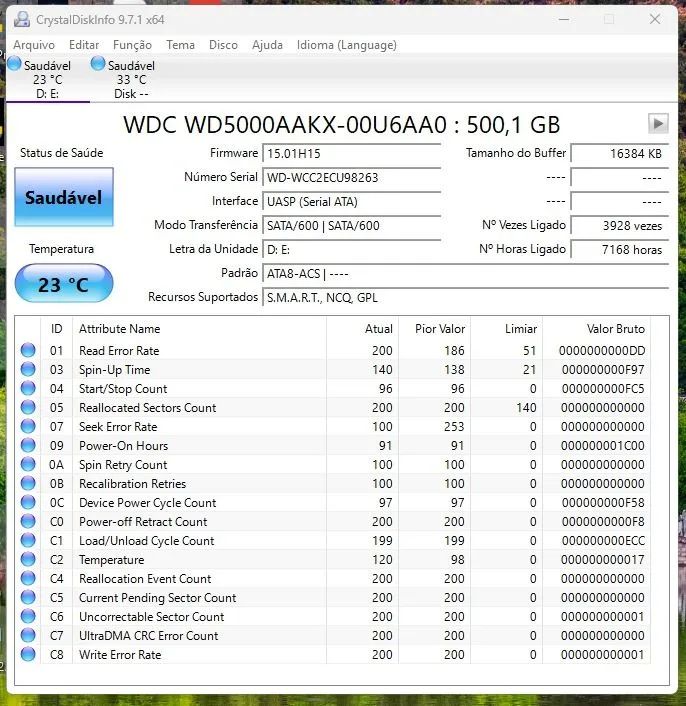Click the Letra da Unidade field D: E:
Viewport: 686px width, 706px height.
352,249
